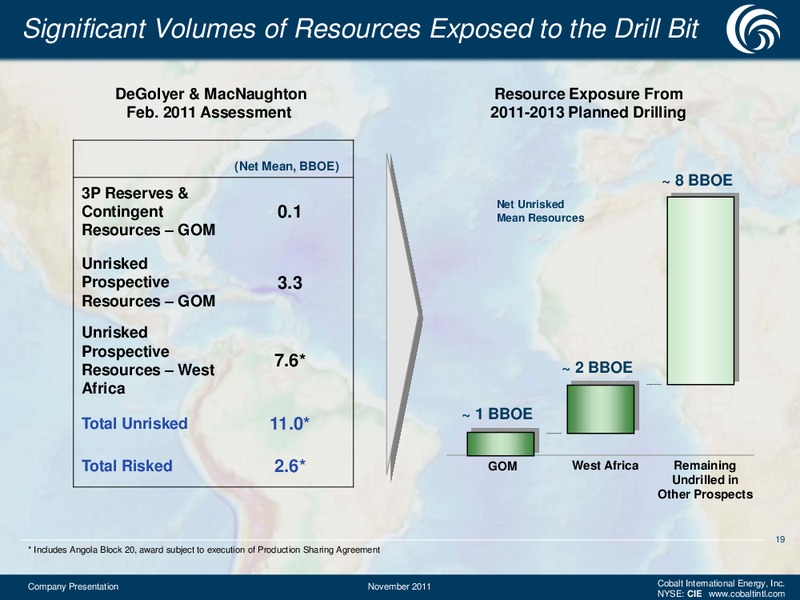Click the 'Total Unrisked' label
The width and height of the screenshot is (800, 600).
[x=135, y=423]
